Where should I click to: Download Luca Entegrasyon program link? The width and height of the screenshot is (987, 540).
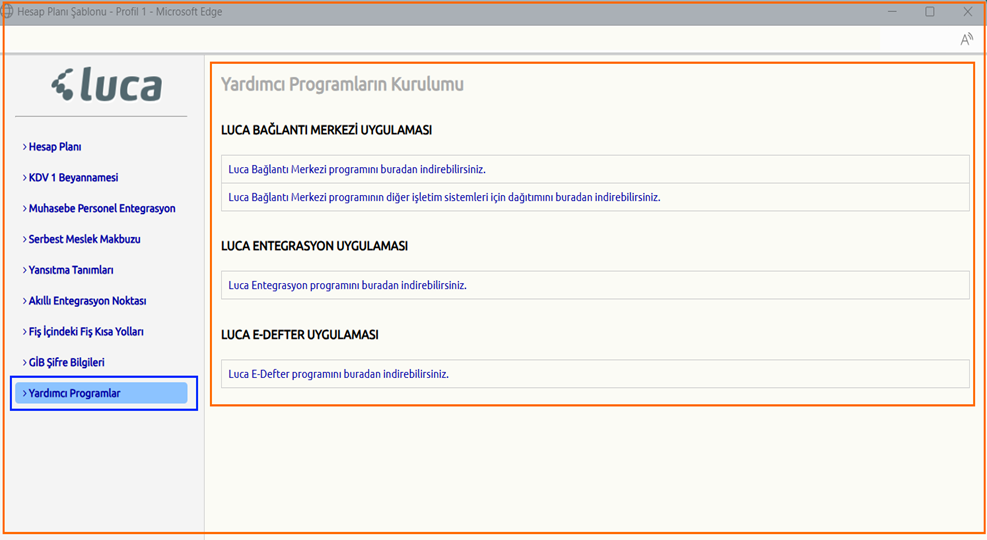[347, 285]
